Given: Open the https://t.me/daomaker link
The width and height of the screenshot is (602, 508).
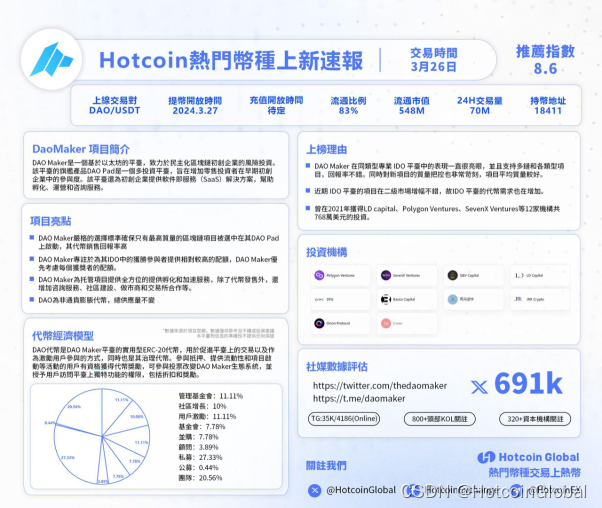Looking at the screenshot, I should click(x=359, y=399).
